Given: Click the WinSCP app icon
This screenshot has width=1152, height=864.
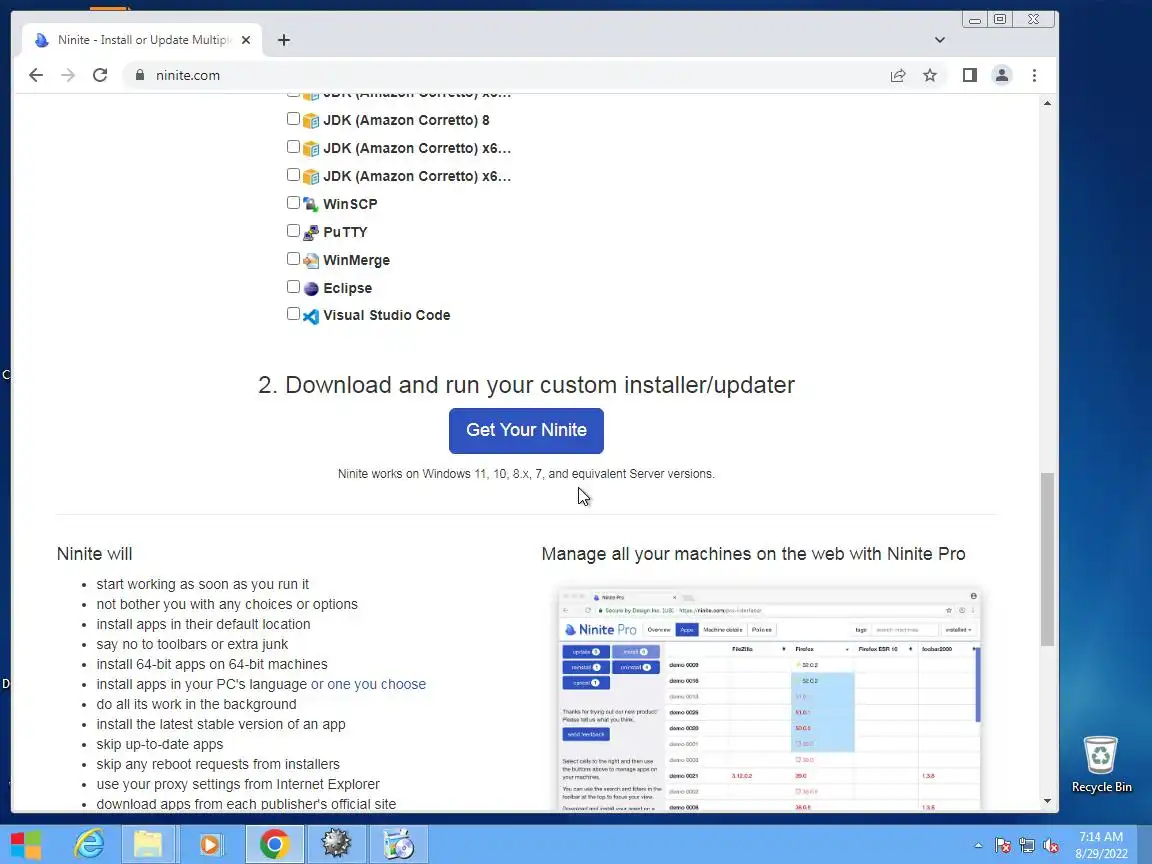Looking at the screenshot, I should 311,204.
